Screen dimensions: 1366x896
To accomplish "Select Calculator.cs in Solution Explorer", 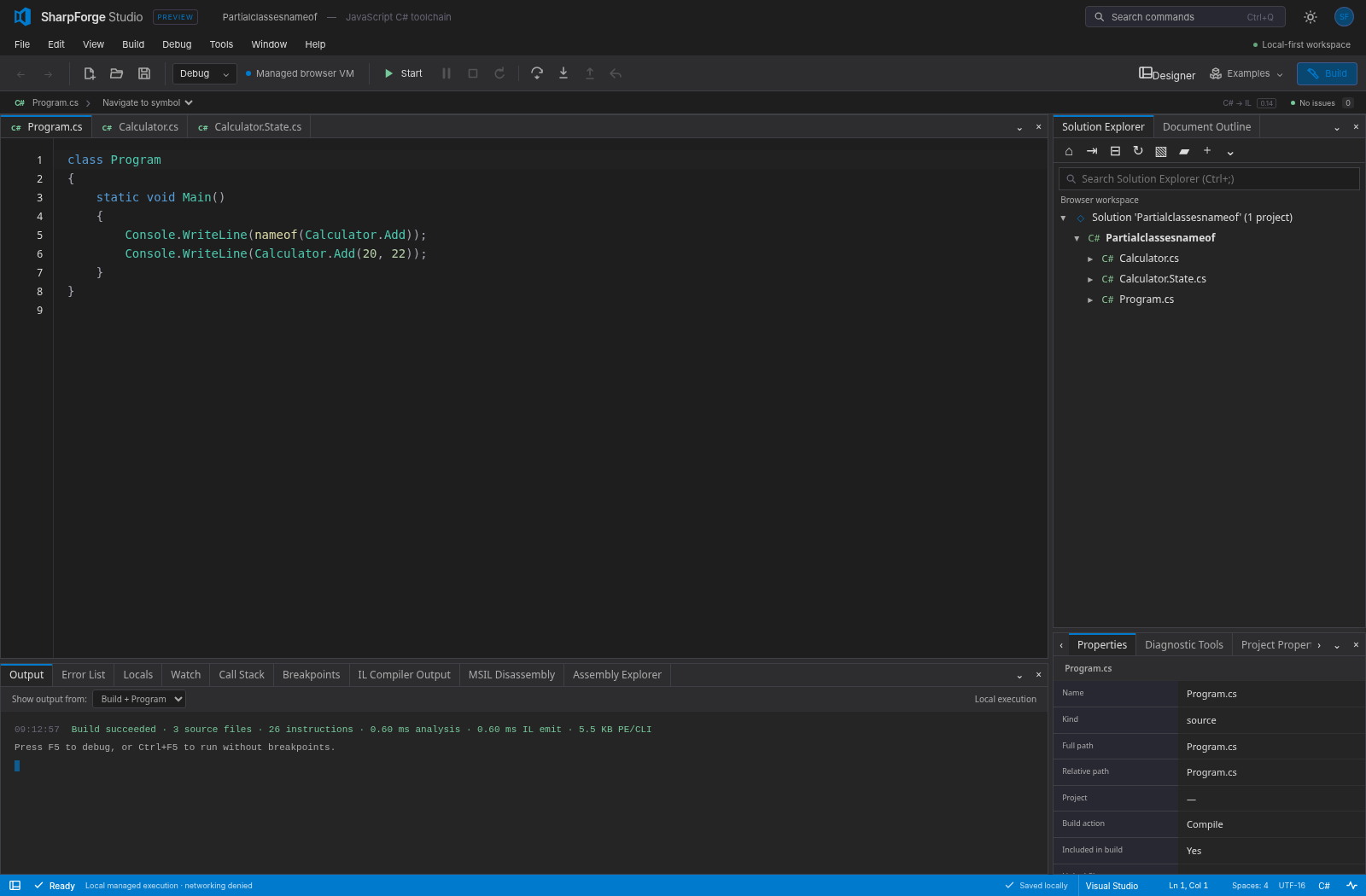I will point(1148,259).
